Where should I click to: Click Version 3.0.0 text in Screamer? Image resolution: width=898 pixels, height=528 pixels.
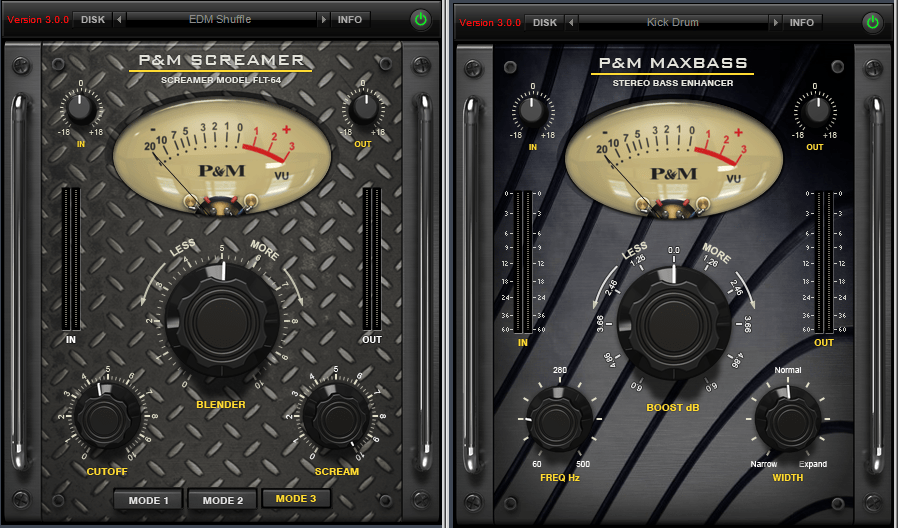[x=38, y=19]
